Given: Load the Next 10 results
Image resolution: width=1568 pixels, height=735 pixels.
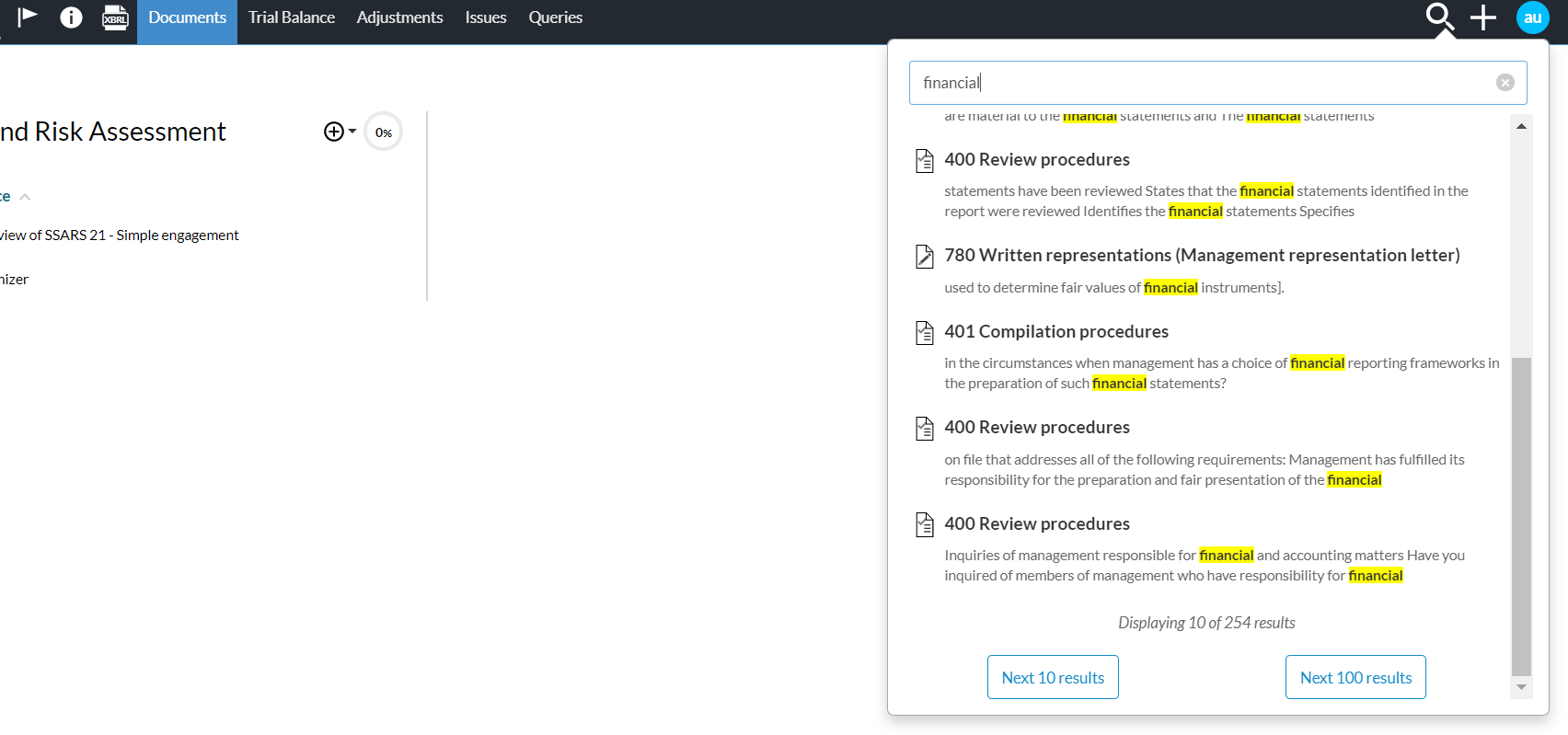Looking at the screenshot, I should pos(1053,677).
